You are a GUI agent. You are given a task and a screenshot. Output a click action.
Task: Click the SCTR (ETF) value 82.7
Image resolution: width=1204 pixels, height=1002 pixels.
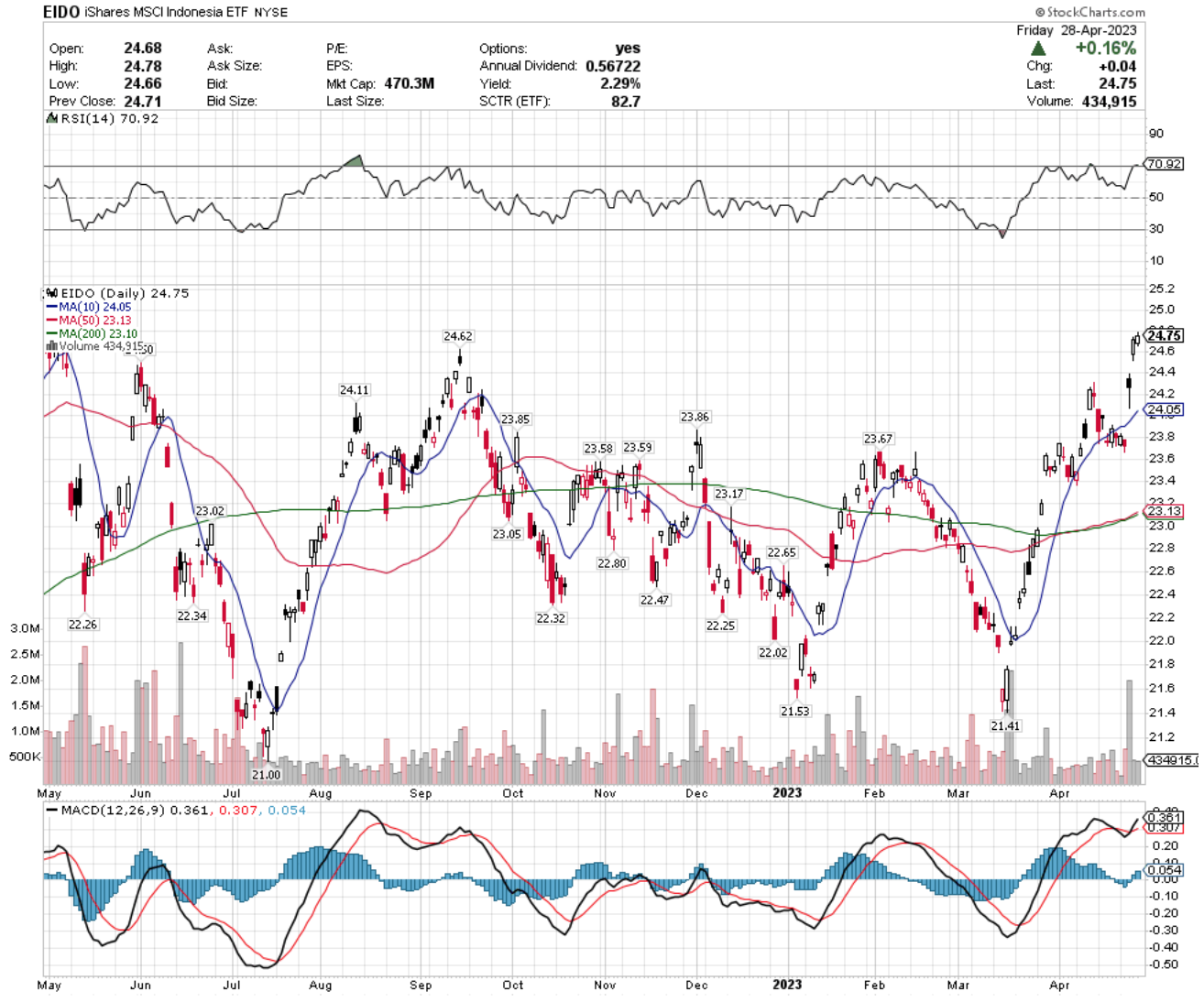626,101
